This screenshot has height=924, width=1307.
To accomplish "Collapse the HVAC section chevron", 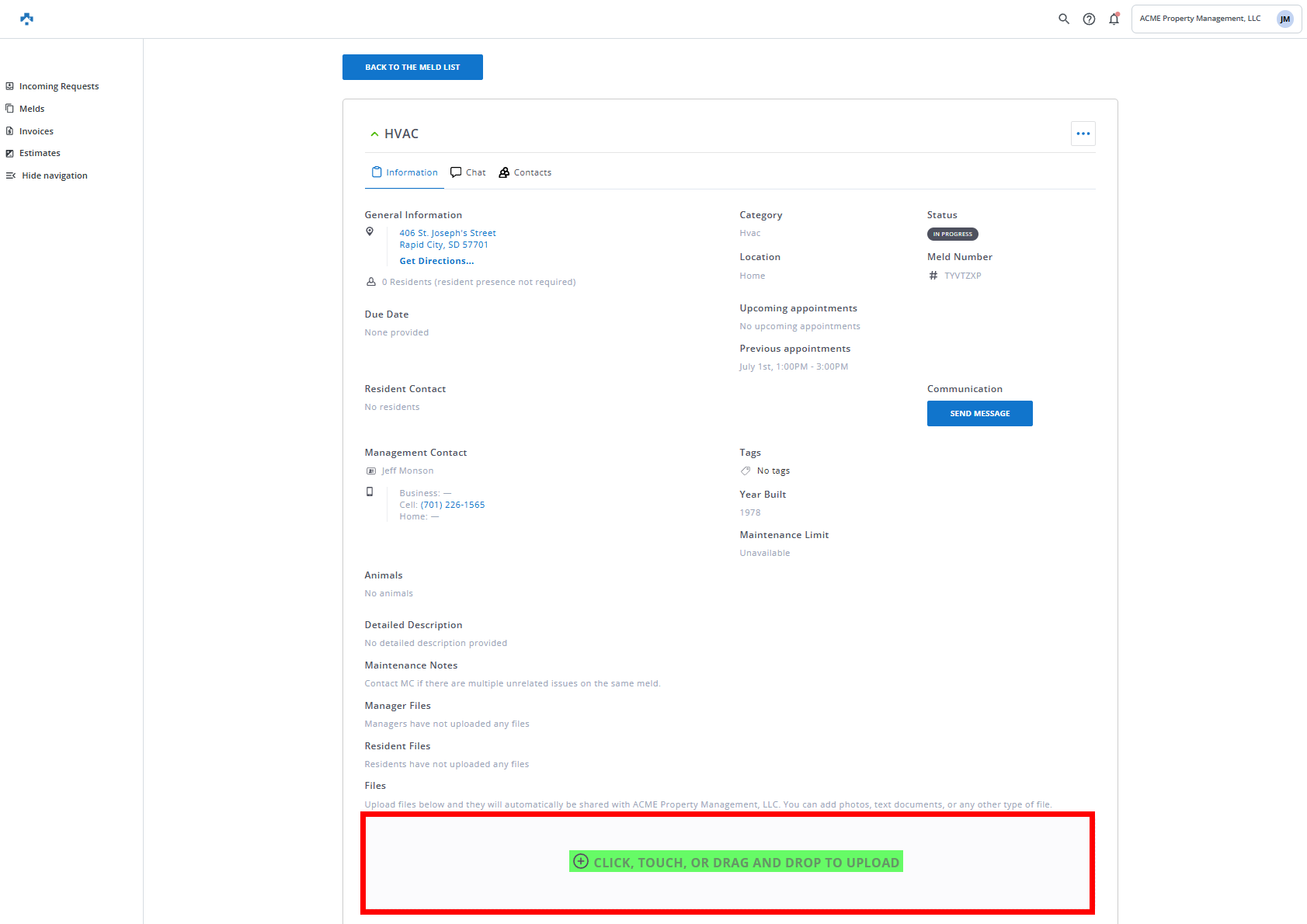I will point(374,134).
